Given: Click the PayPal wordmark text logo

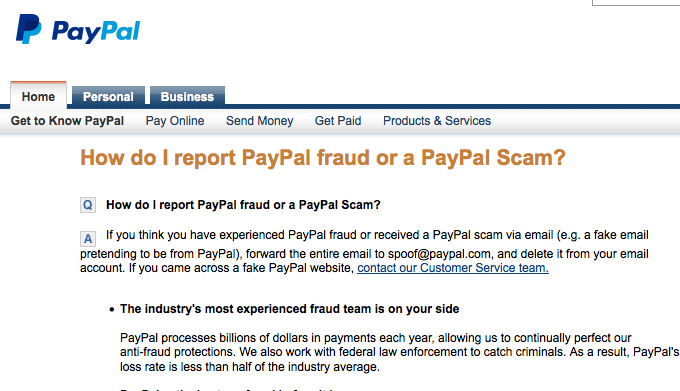Looking at the screenshot, I should 96,32.
